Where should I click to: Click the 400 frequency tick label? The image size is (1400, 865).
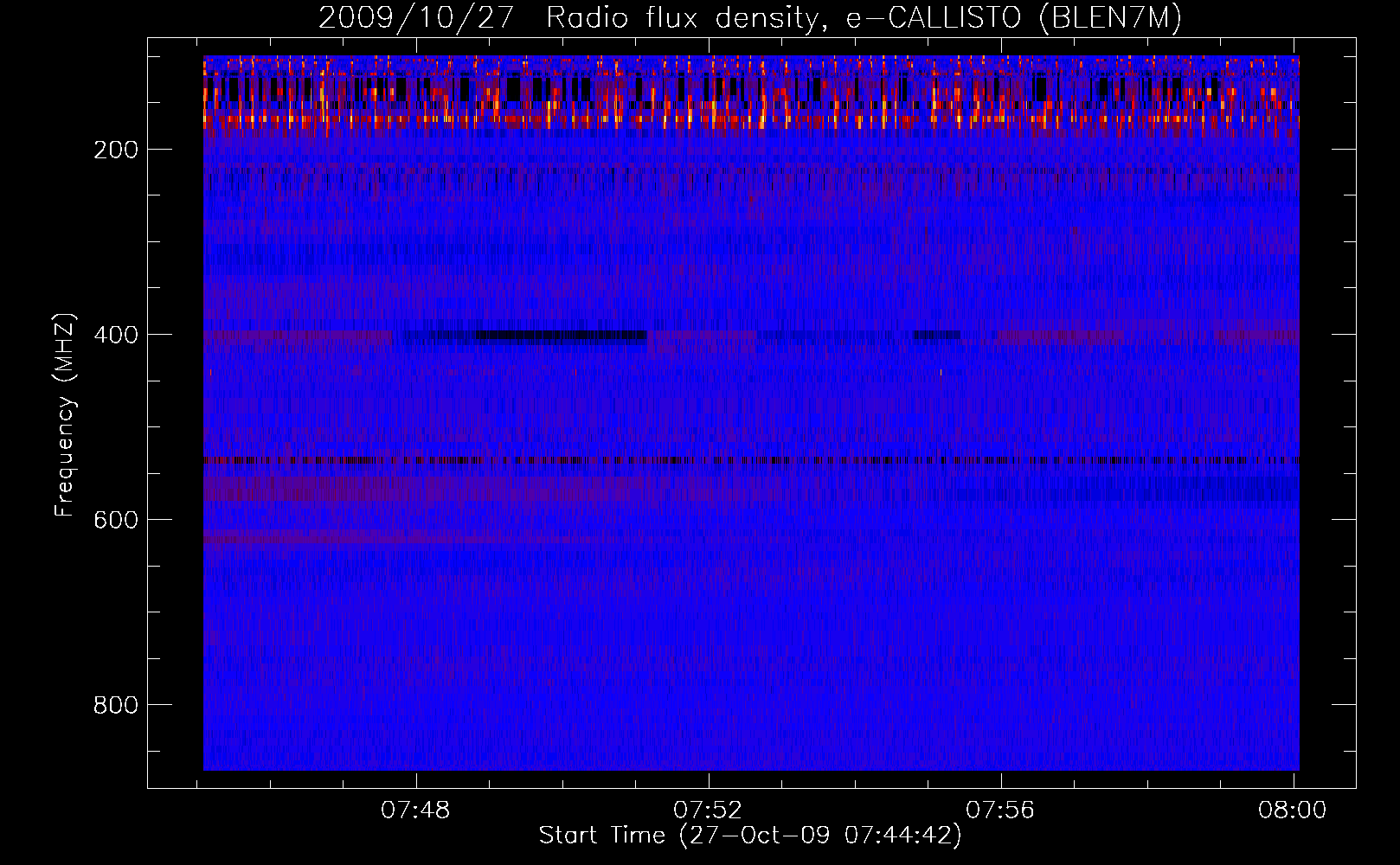[x=116, y=335]
